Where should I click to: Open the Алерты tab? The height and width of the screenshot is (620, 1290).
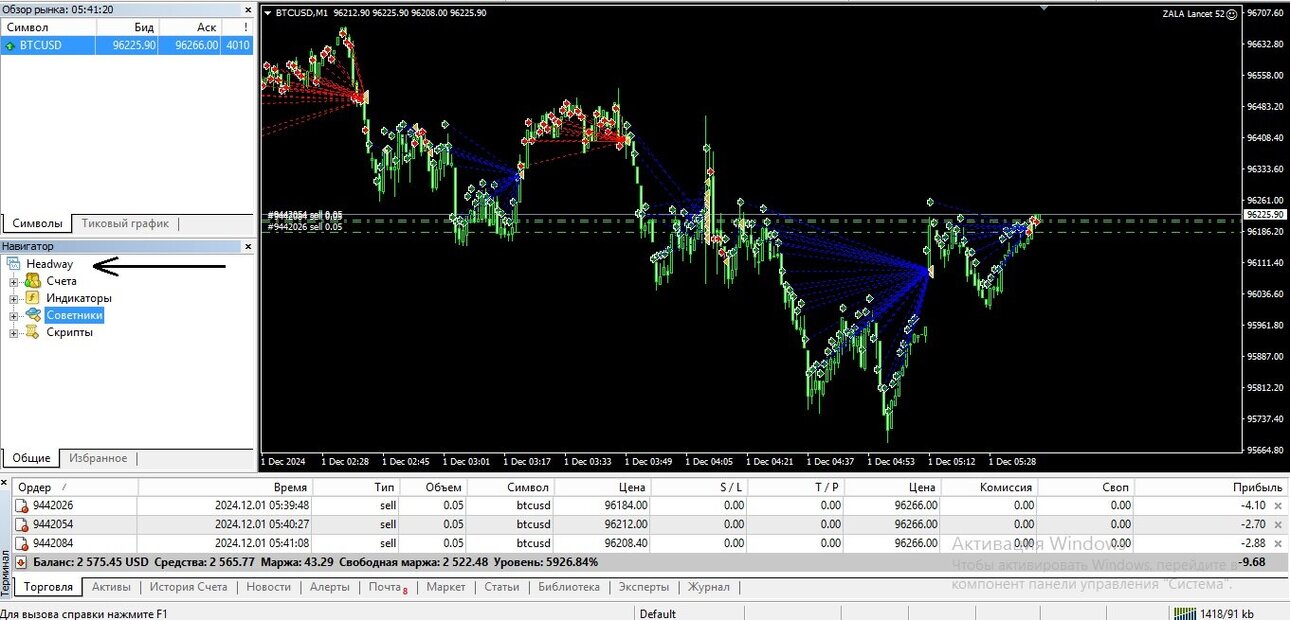click(x=329, y=587)
